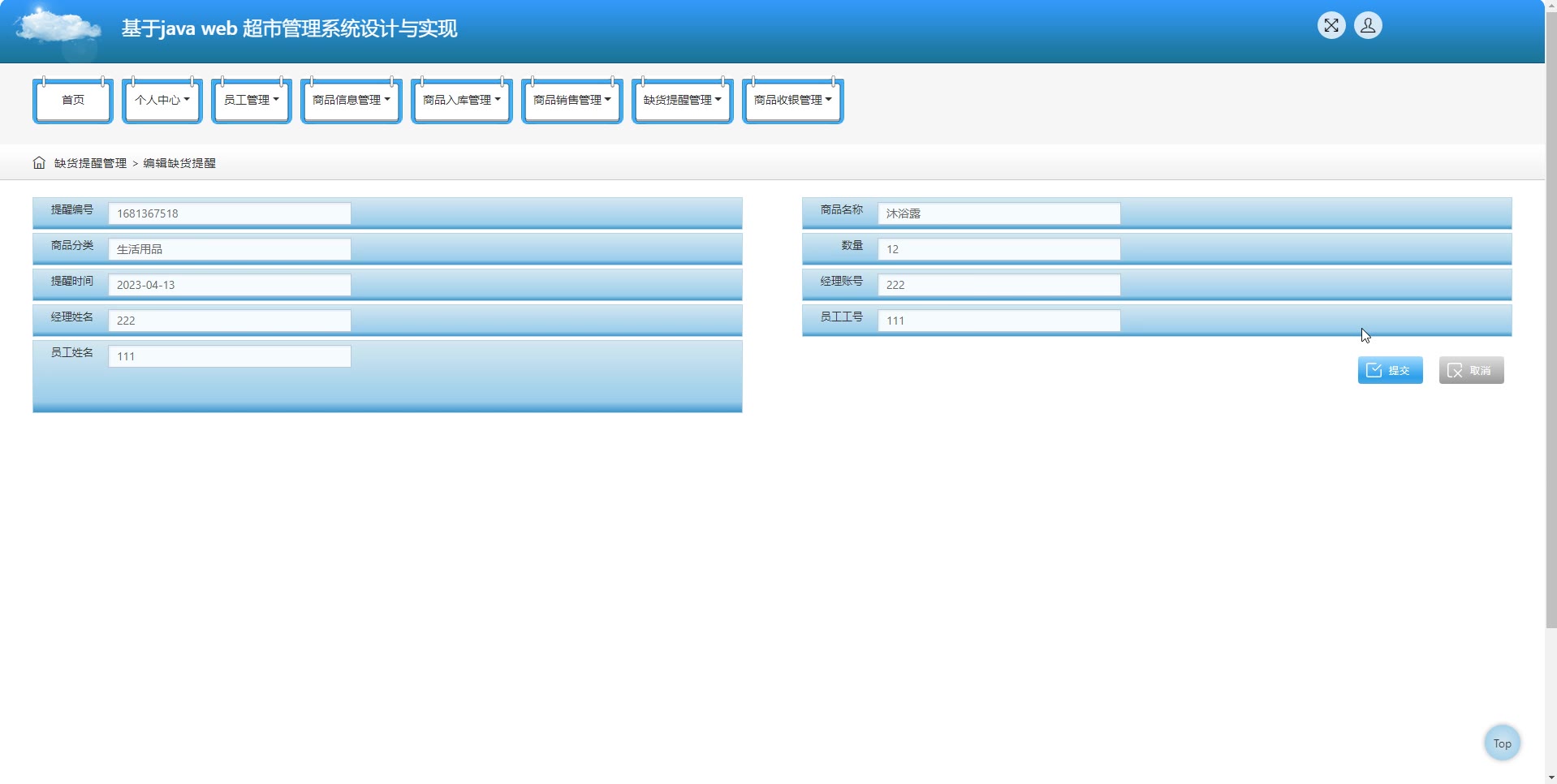Click the 商品名称 label
Viewport: 1557px width, 784px height.
[842, 209]
